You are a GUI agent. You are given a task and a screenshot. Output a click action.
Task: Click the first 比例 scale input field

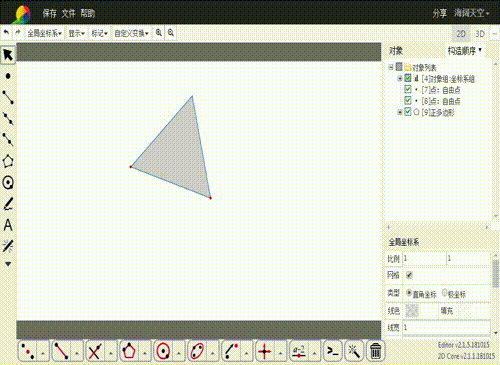pyautogui.click(x=424, y=259)
